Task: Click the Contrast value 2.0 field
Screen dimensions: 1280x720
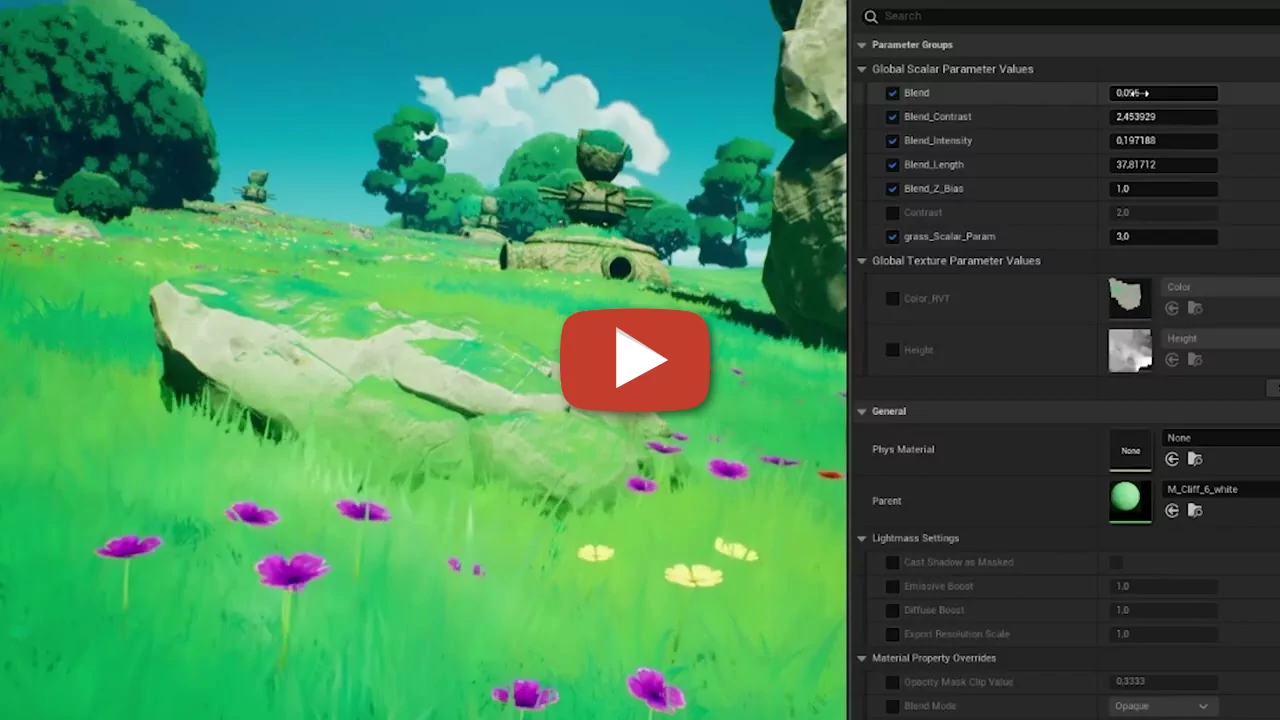Action: pyautogui.click(x=1164, y=213)
